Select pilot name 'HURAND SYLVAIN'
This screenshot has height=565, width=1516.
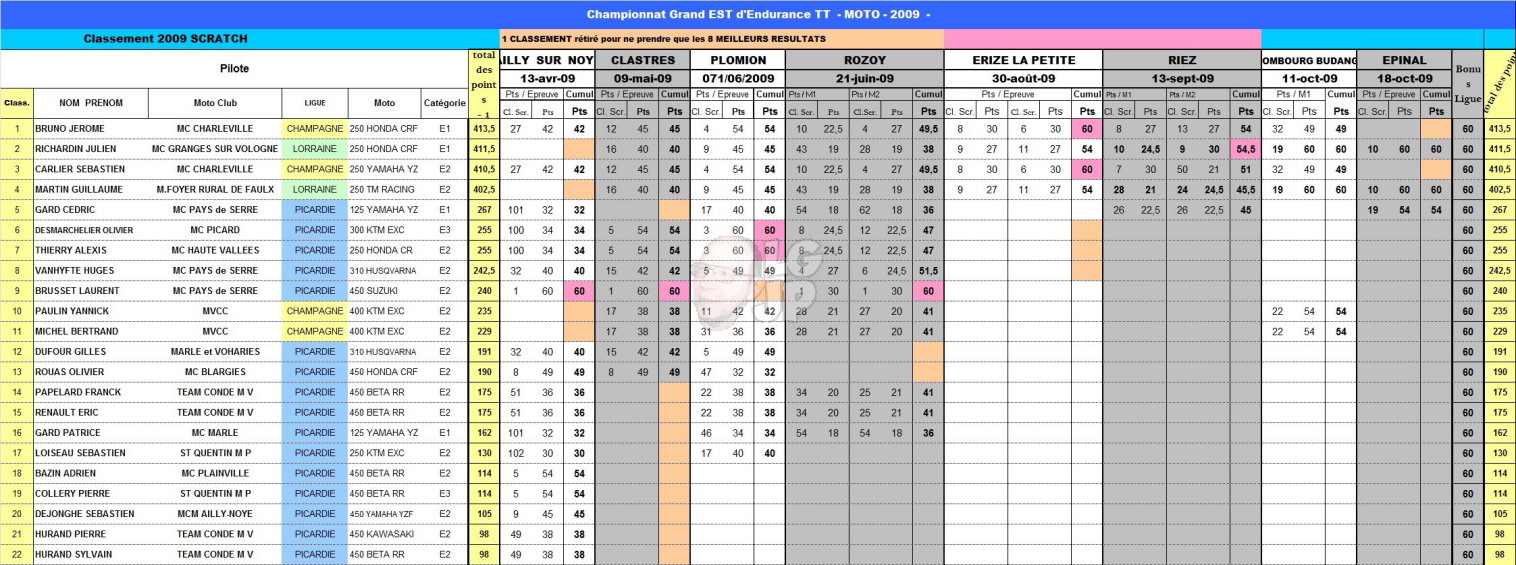coord(73,554)
